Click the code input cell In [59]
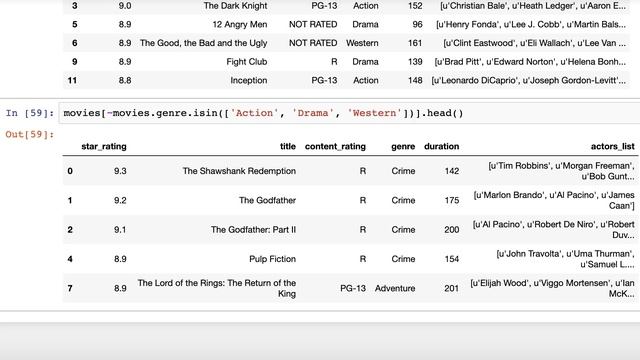This screenshot has width=640, height=360. tap(349, 113)
